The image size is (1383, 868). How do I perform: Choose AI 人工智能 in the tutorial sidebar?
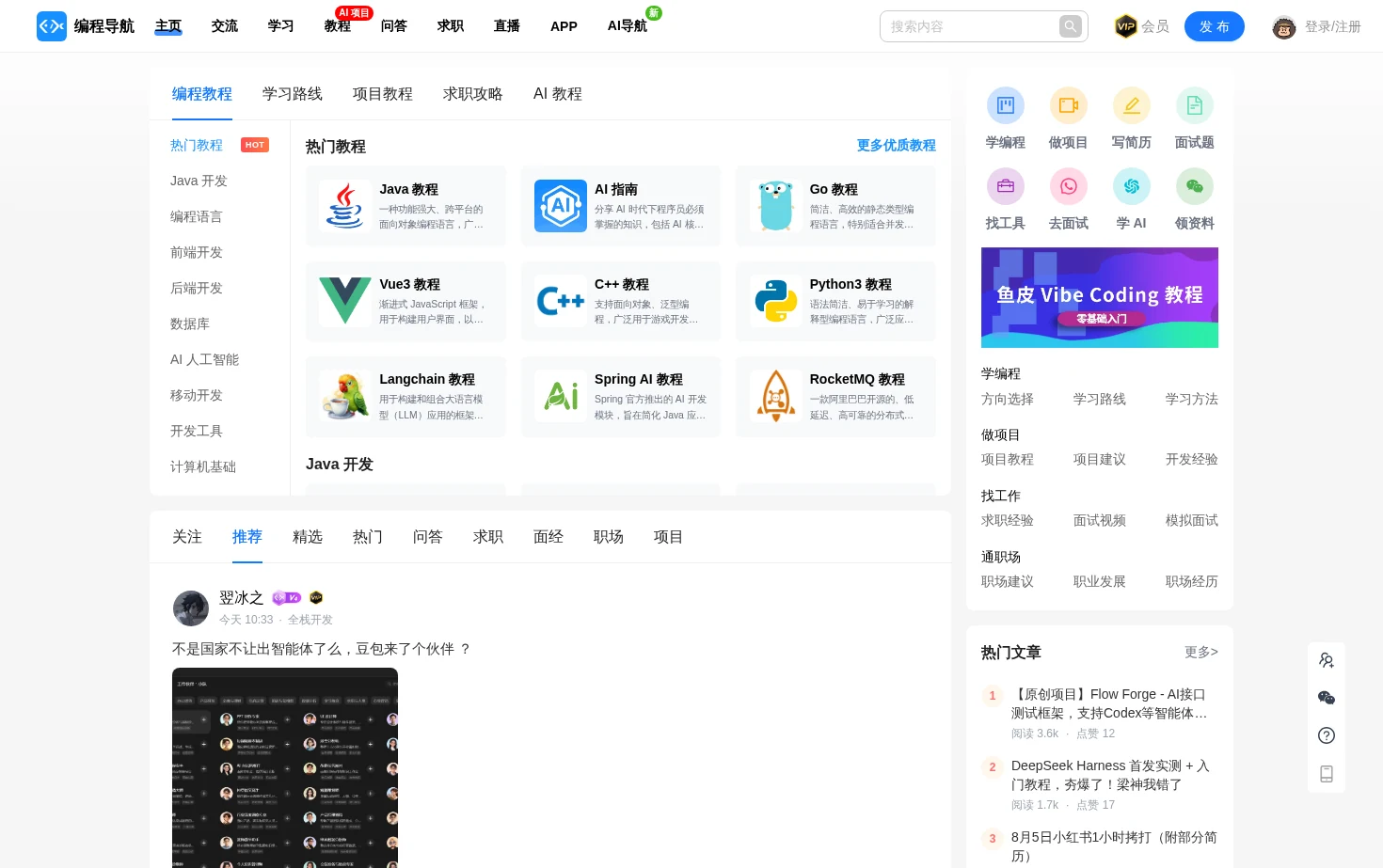coord(204,359)
